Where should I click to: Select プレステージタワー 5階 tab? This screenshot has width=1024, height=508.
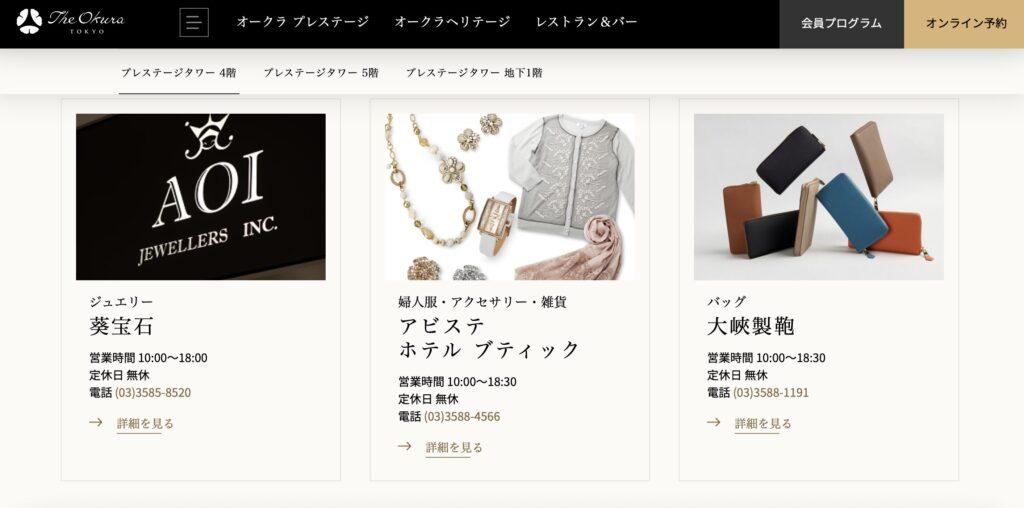(x=321, y=73)
